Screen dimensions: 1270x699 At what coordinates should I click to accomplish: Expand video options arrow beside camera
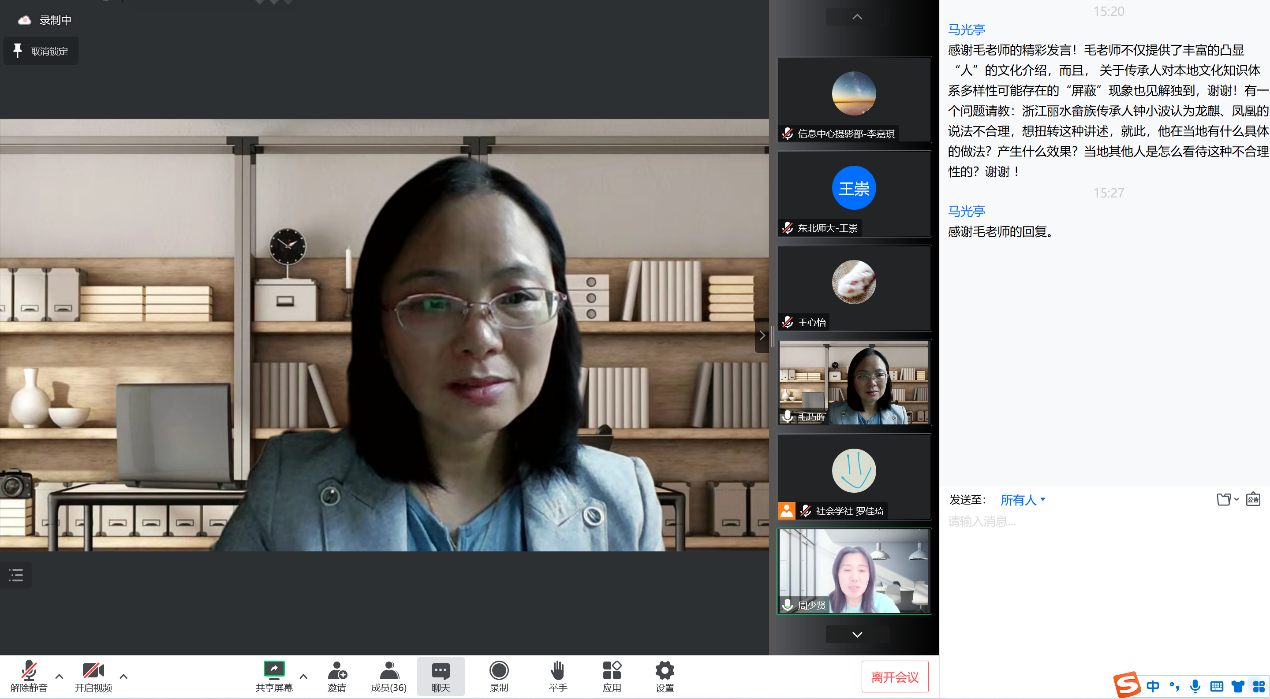coord(123,676)
